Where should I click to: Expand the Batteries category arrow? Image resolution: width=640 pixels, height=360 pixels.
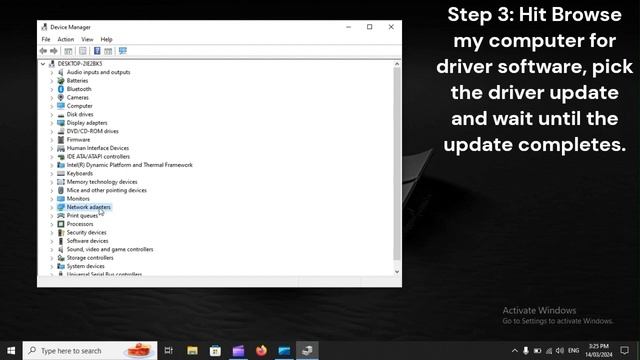tap(52, 81)
